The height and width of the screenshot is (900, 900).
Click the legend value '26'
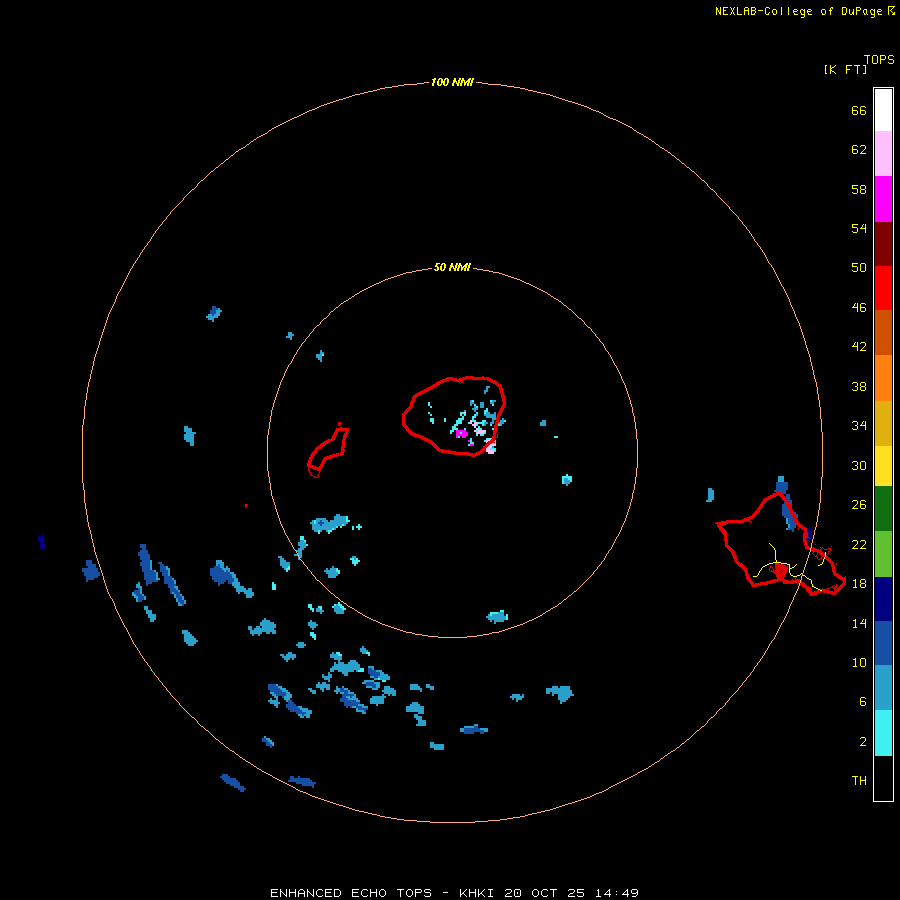[x=859, y=505]
